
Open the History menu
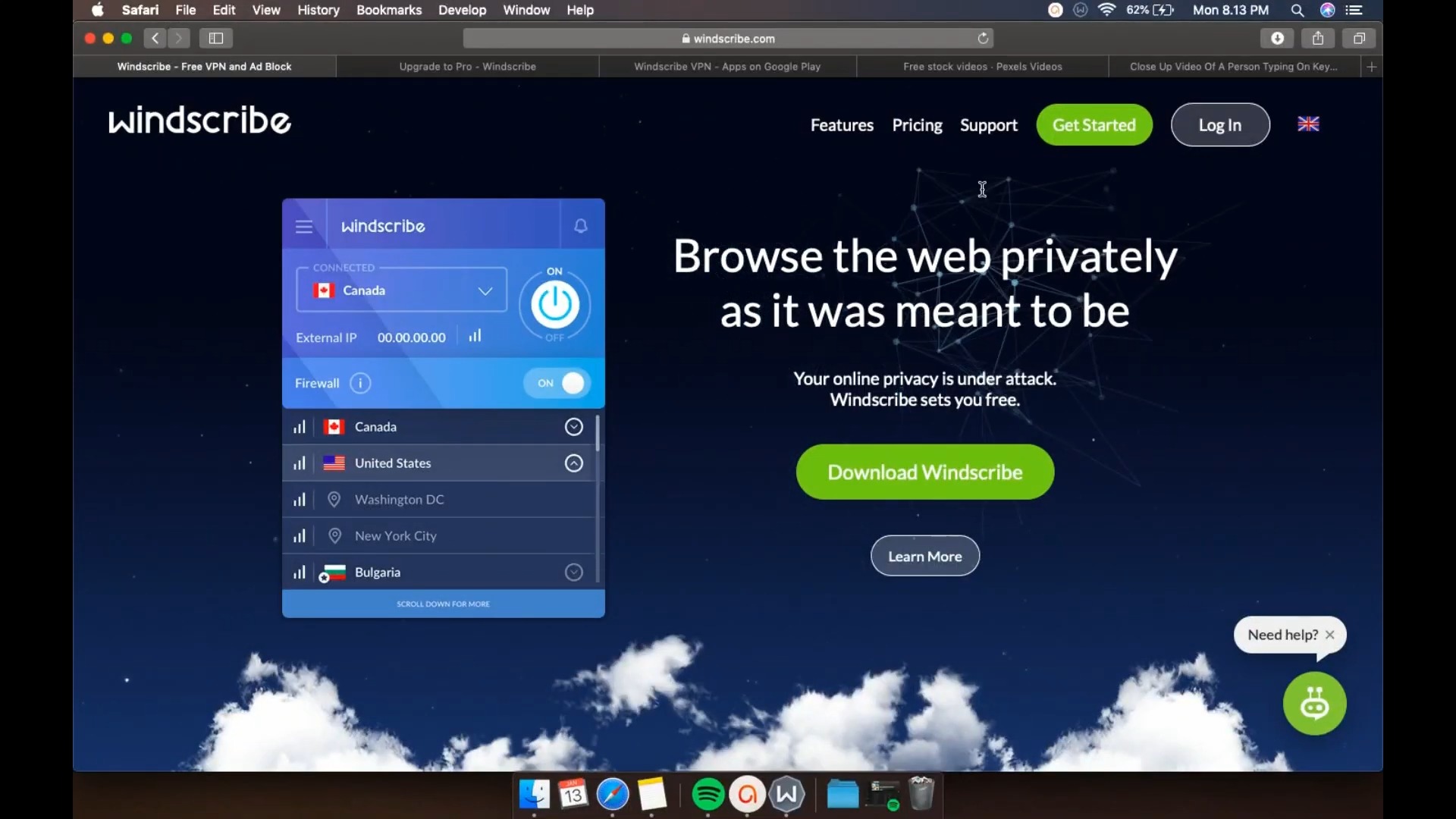(x=318, y=10)
